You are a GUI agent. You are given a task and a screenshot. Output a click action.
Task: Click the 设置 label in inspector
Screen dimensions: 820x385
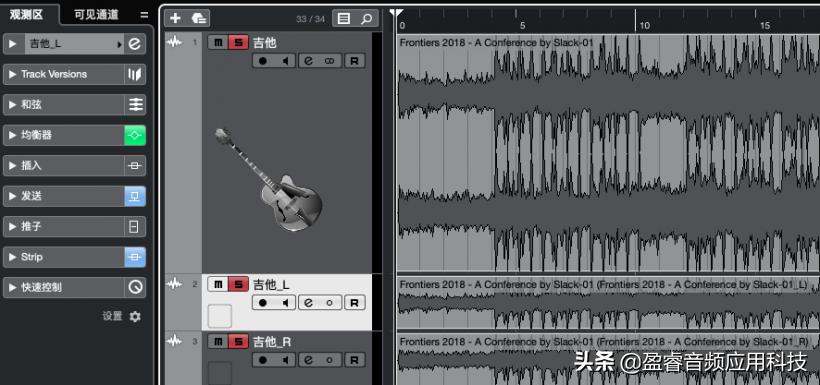[x=112, y=316]
